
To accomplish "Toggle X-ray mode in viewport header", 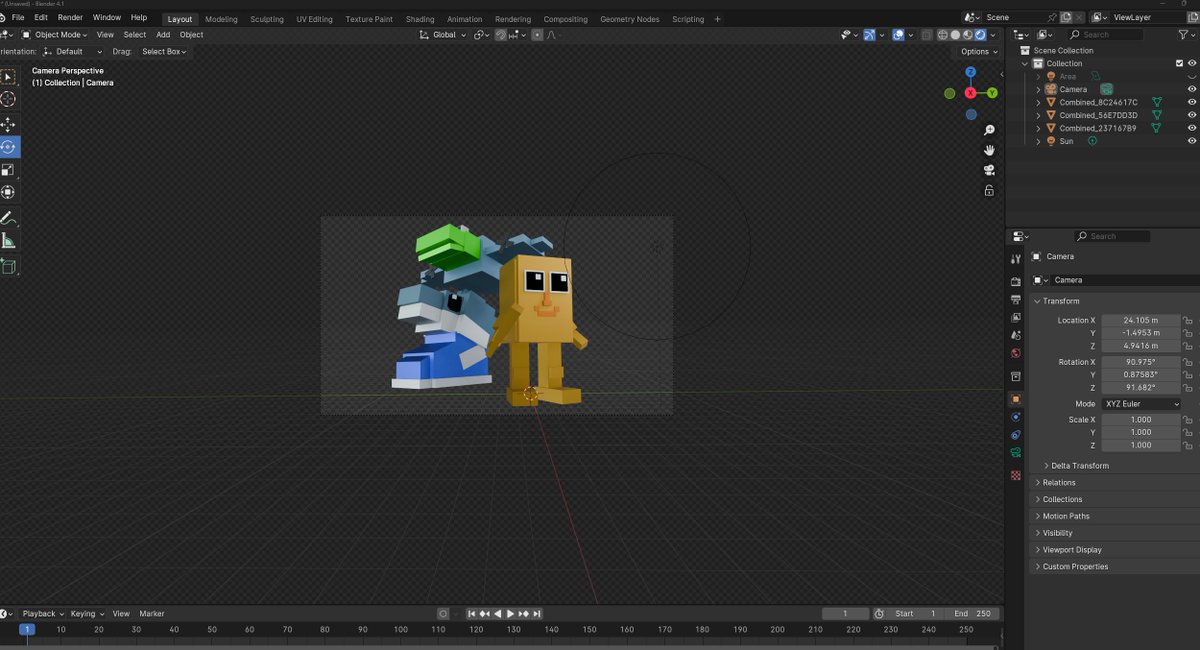I will (926, 35).
